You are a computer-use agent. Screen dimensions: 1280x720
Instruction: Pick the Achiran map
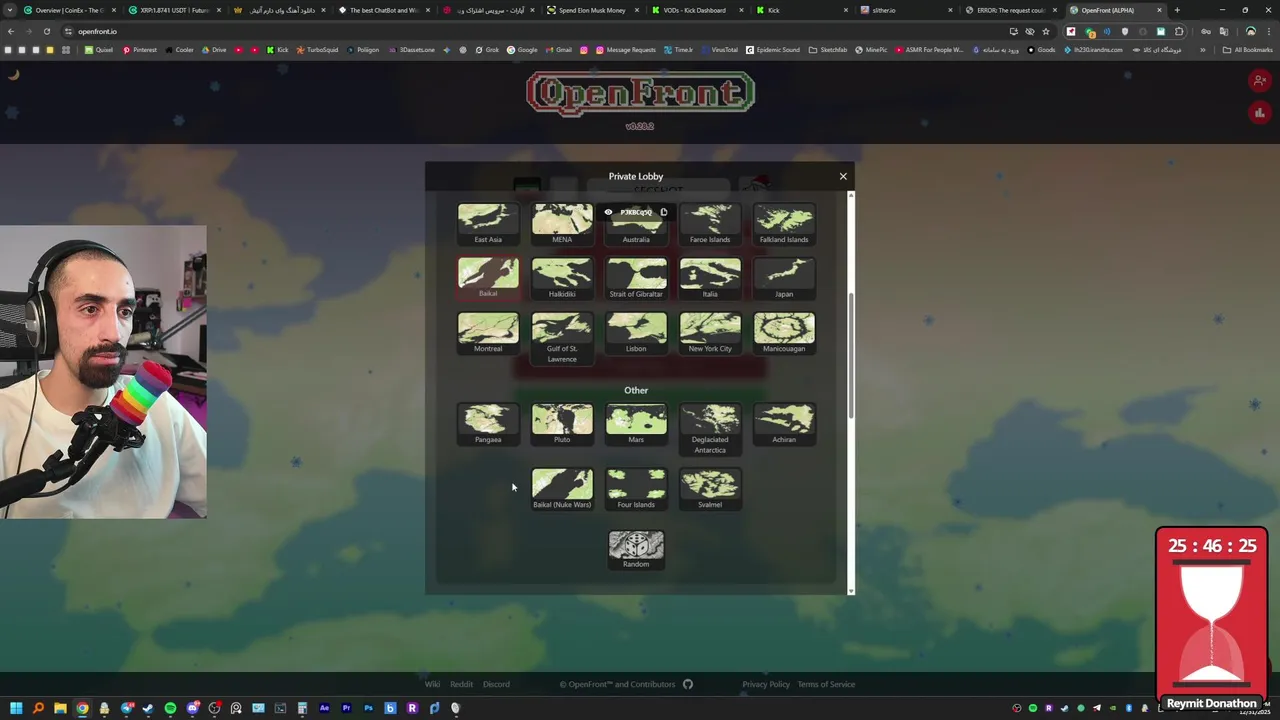tap(784, 424)
